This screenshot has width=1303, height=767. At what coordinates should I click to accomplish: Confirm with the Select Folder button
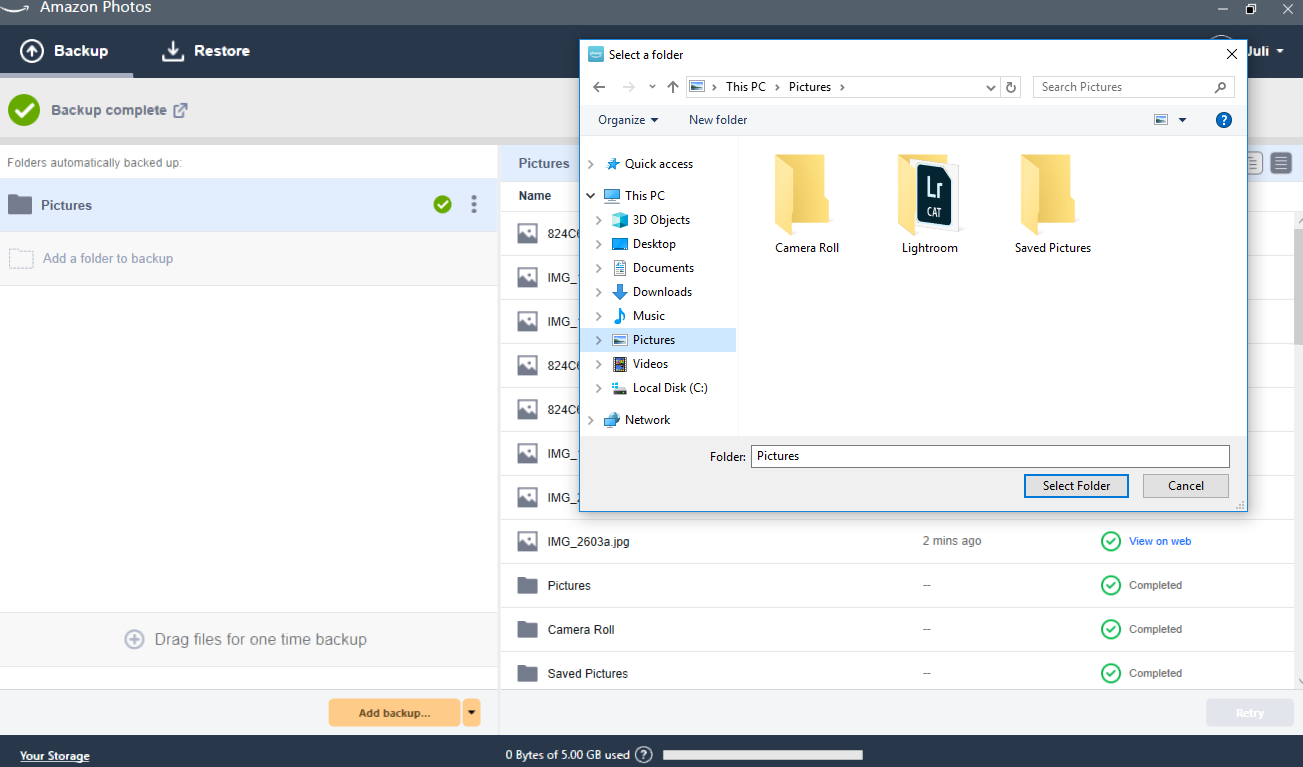tap(1076, 486)
